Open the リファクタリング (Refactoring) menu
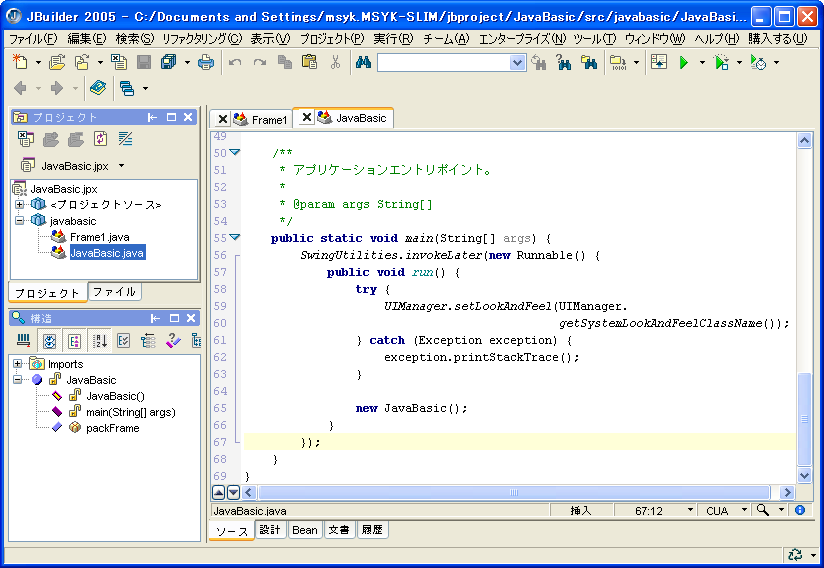This screenshot has height=568, width=824. 201,39
